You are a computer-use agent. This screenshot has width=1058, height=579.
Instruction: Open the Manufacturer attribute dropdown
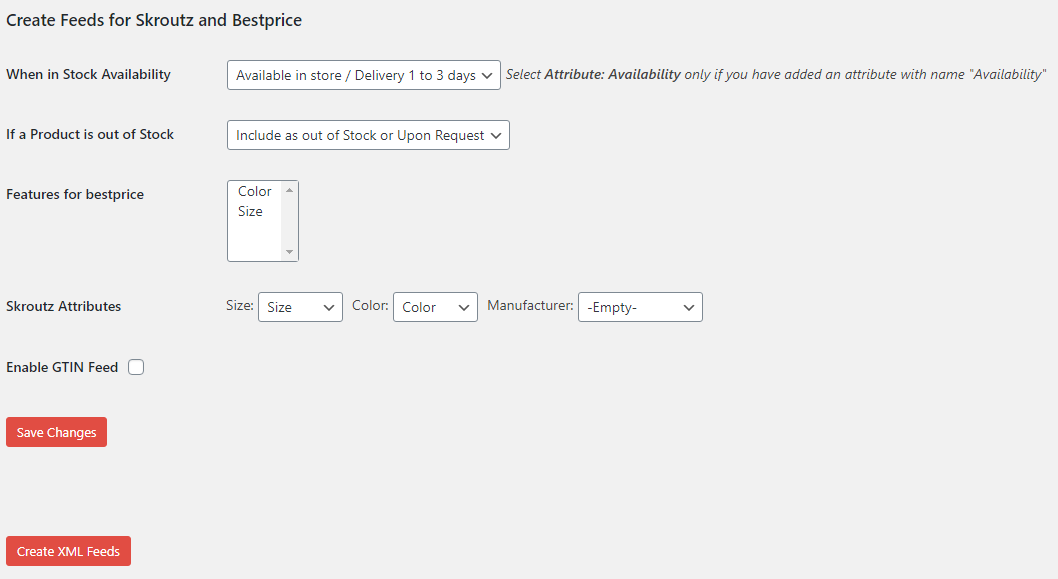point(640,307)
